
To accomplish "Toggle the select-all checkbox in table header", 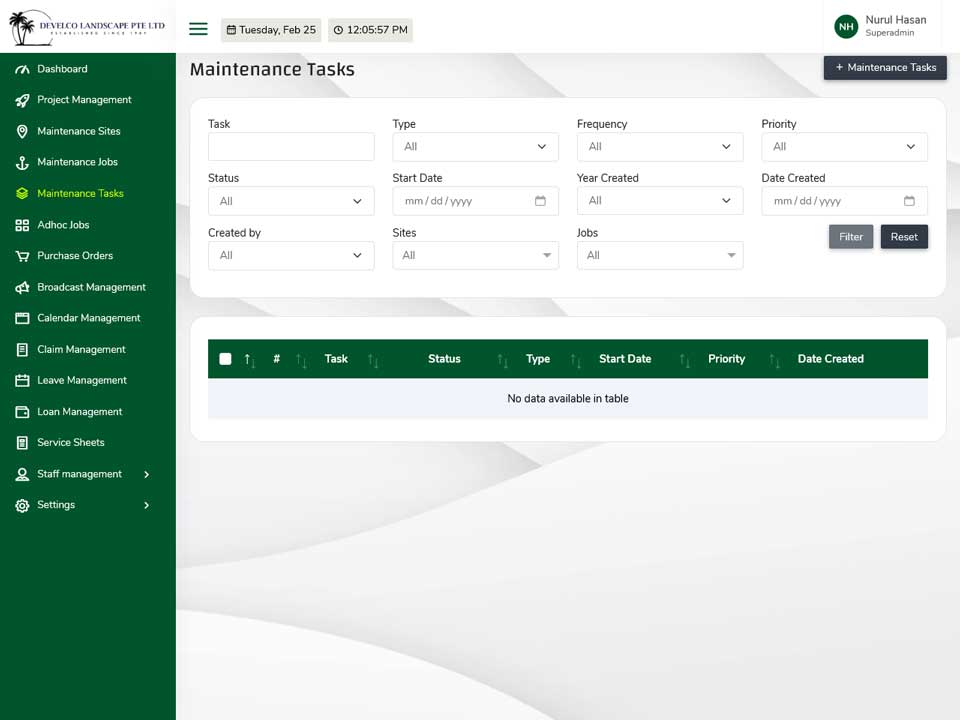I will point(225,359).
